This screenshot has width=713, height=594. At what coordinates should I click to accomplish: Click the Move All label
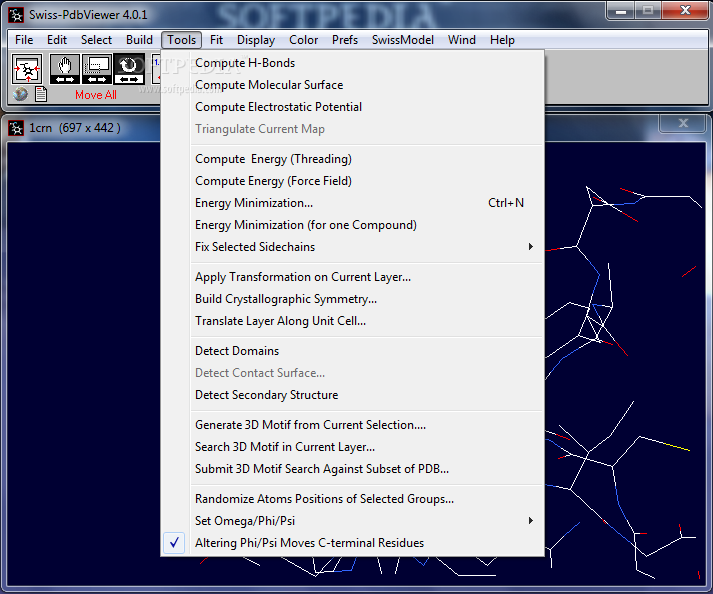pos(95,95)
